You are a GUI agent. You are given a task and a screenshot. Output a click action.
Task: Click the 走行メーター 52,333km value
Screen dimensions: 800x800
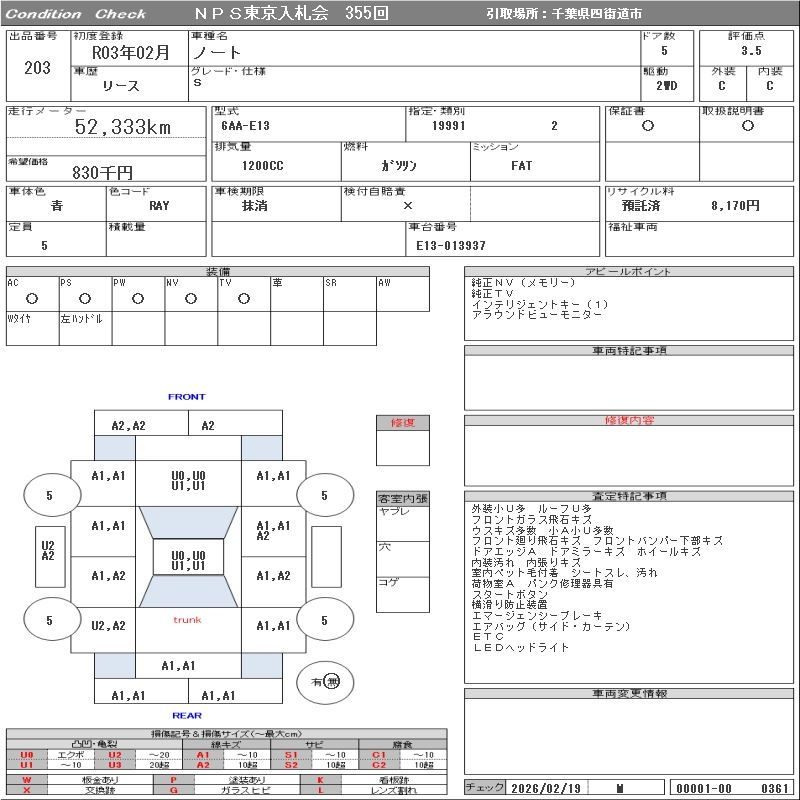coord(123,127)
